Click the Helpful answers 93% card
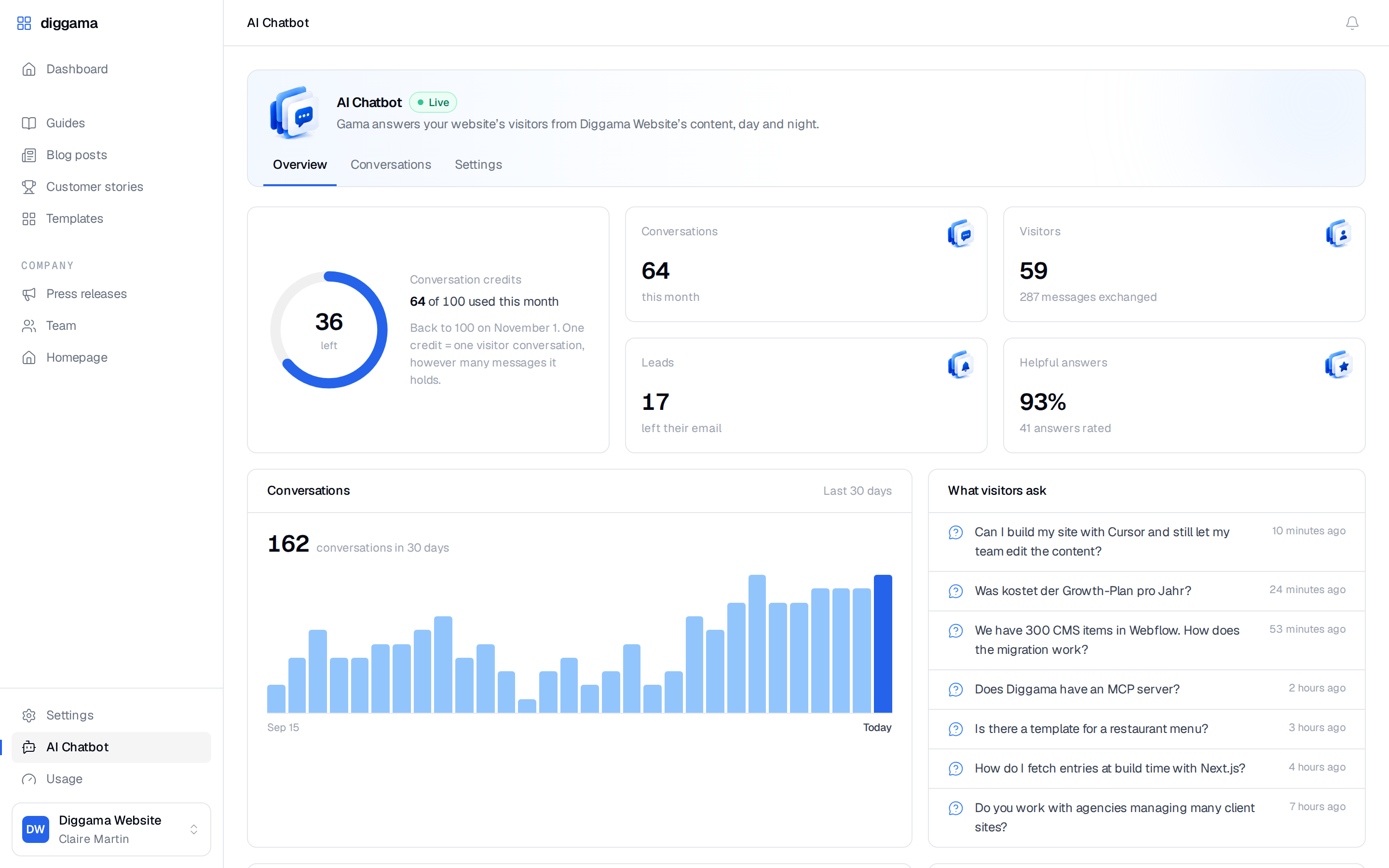Screen dimensions: 1389x868 [x=1184, y=395]
